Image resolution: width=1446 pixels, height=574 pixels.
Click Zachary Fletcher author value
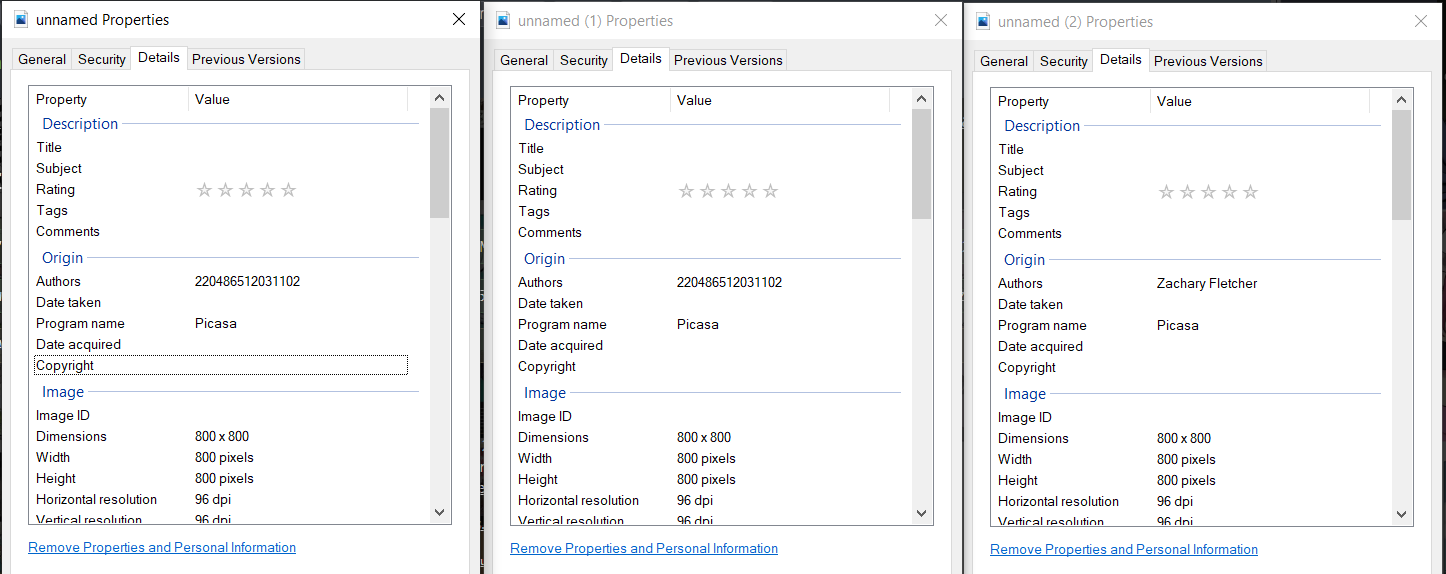coord(1207,283)
